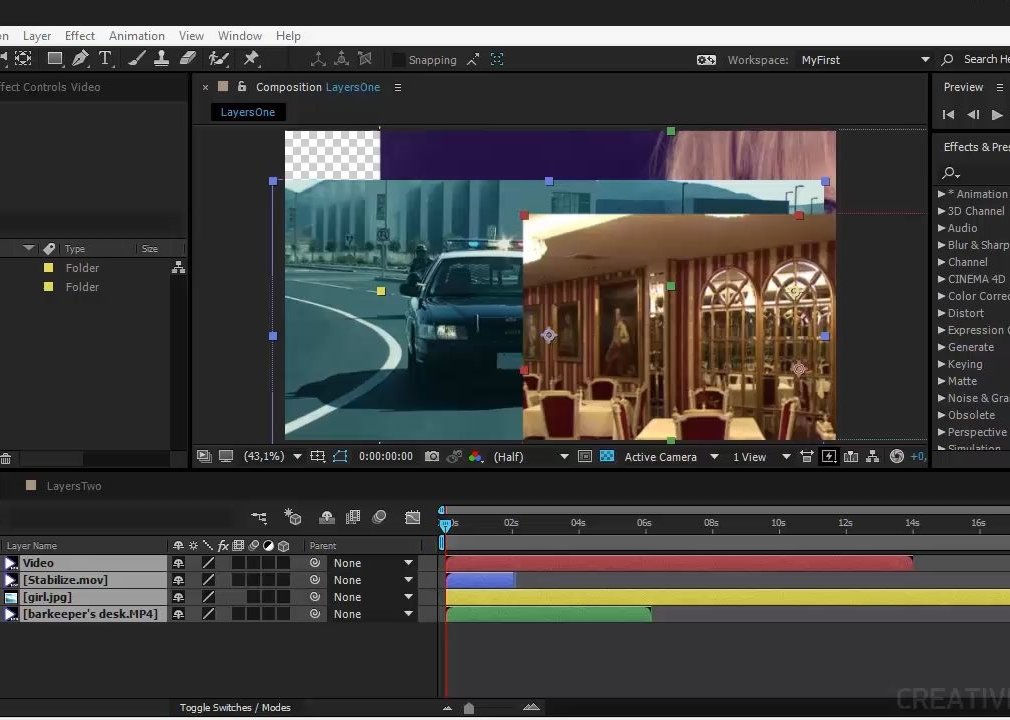Click the Pixel Aspect Ratio Correction icon
The height and width of the screenshot is (720, 1010).
tap(806, 457)
